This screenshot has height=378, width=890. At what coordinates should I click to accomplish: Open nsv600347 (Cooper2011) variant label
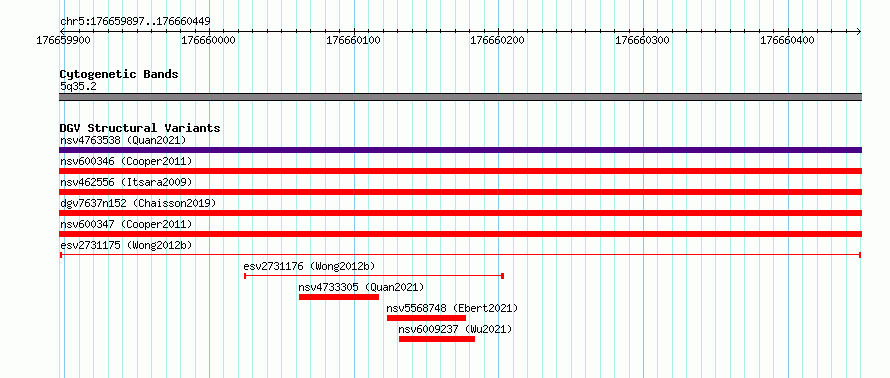pos(126,224)
